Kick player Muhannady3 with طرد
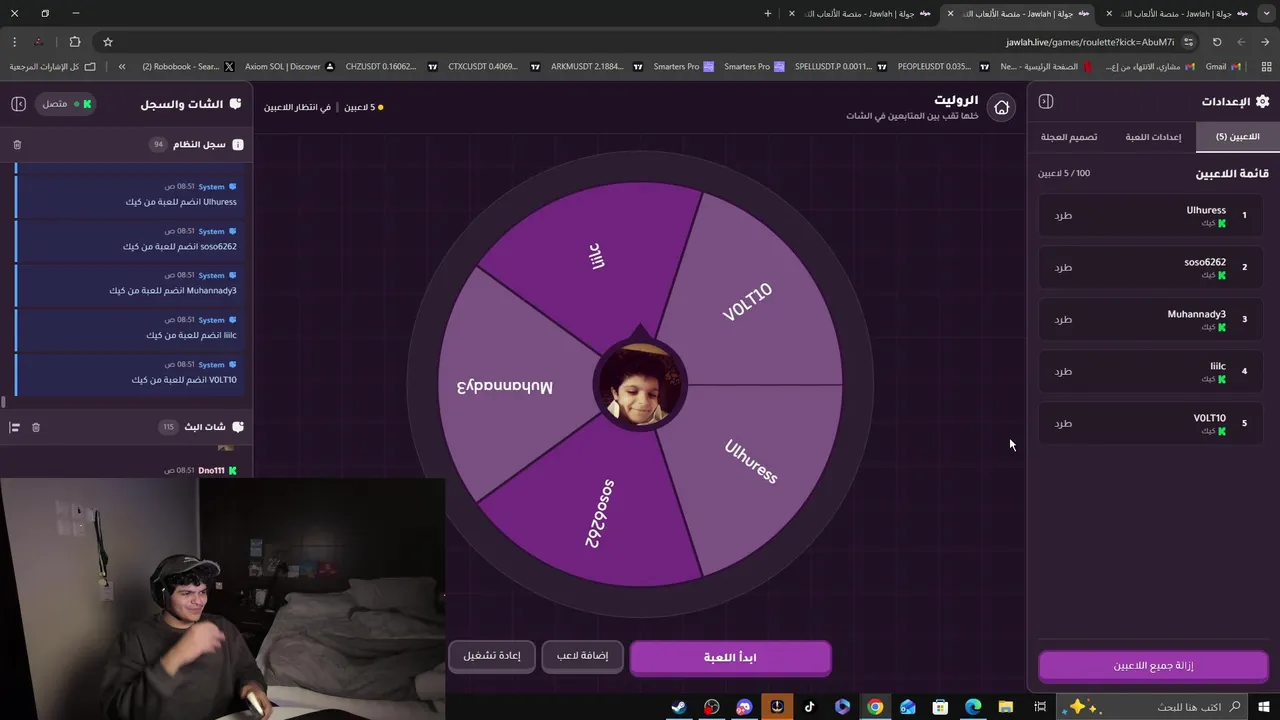The height and width of the screenshot is (720, 1280). (x=1063, y=319)
